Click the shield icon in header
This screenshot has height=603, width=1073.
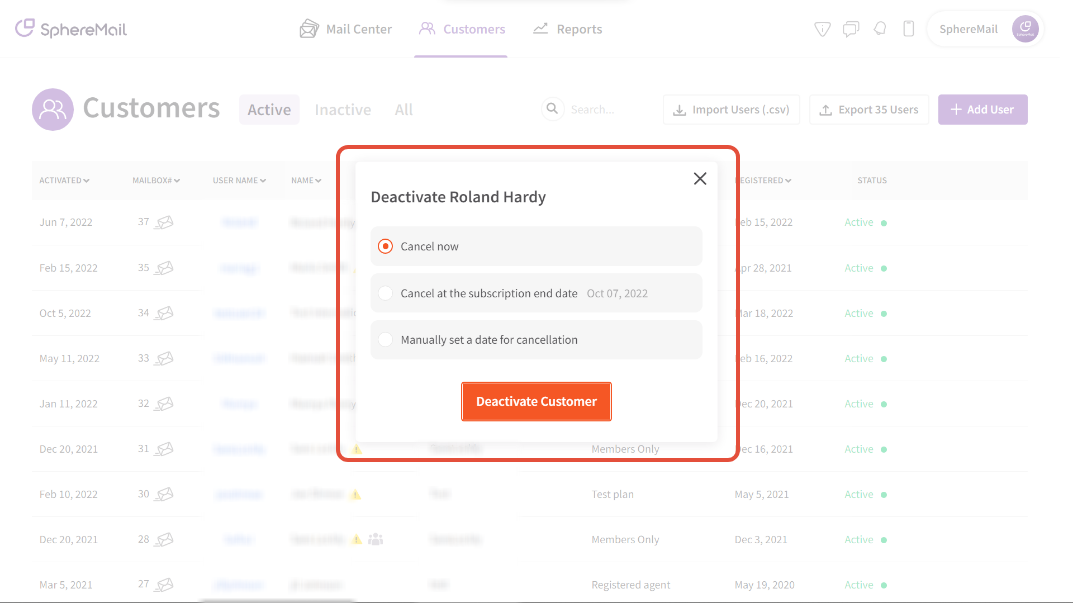tap(822, 29)
